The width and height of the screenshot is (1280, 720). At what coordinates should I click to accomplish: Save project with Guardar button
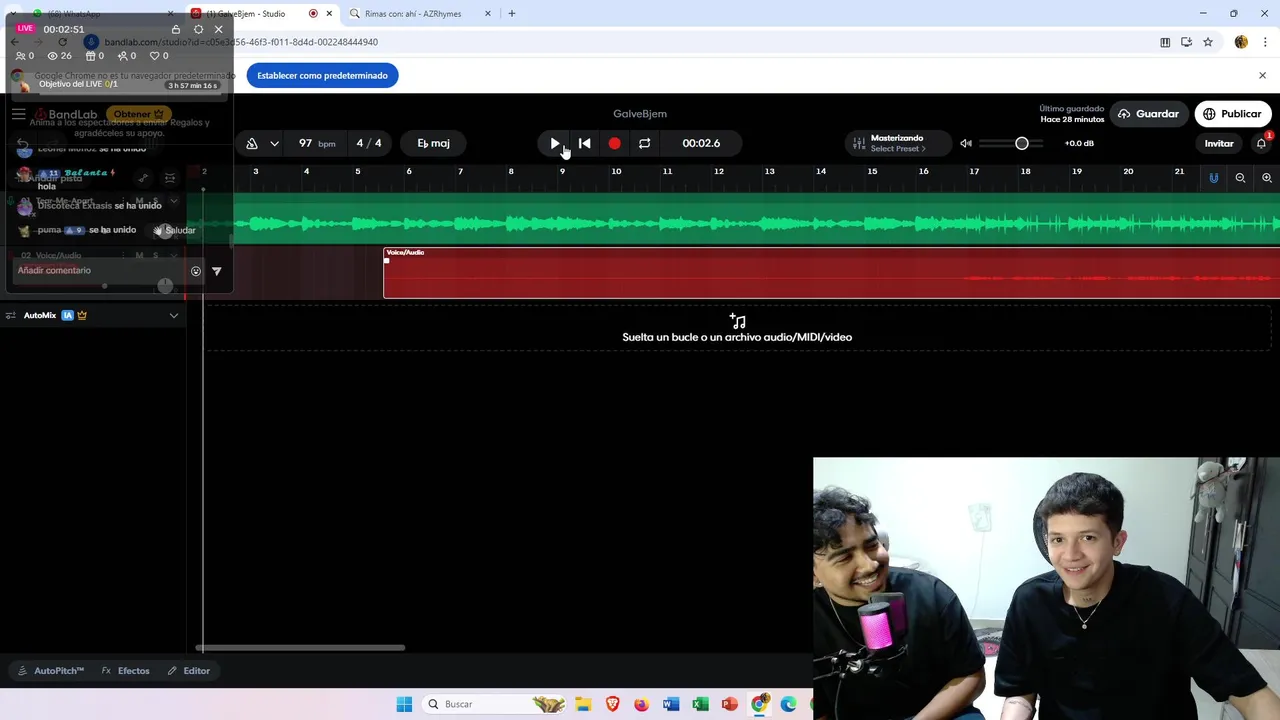point(1149,114)
